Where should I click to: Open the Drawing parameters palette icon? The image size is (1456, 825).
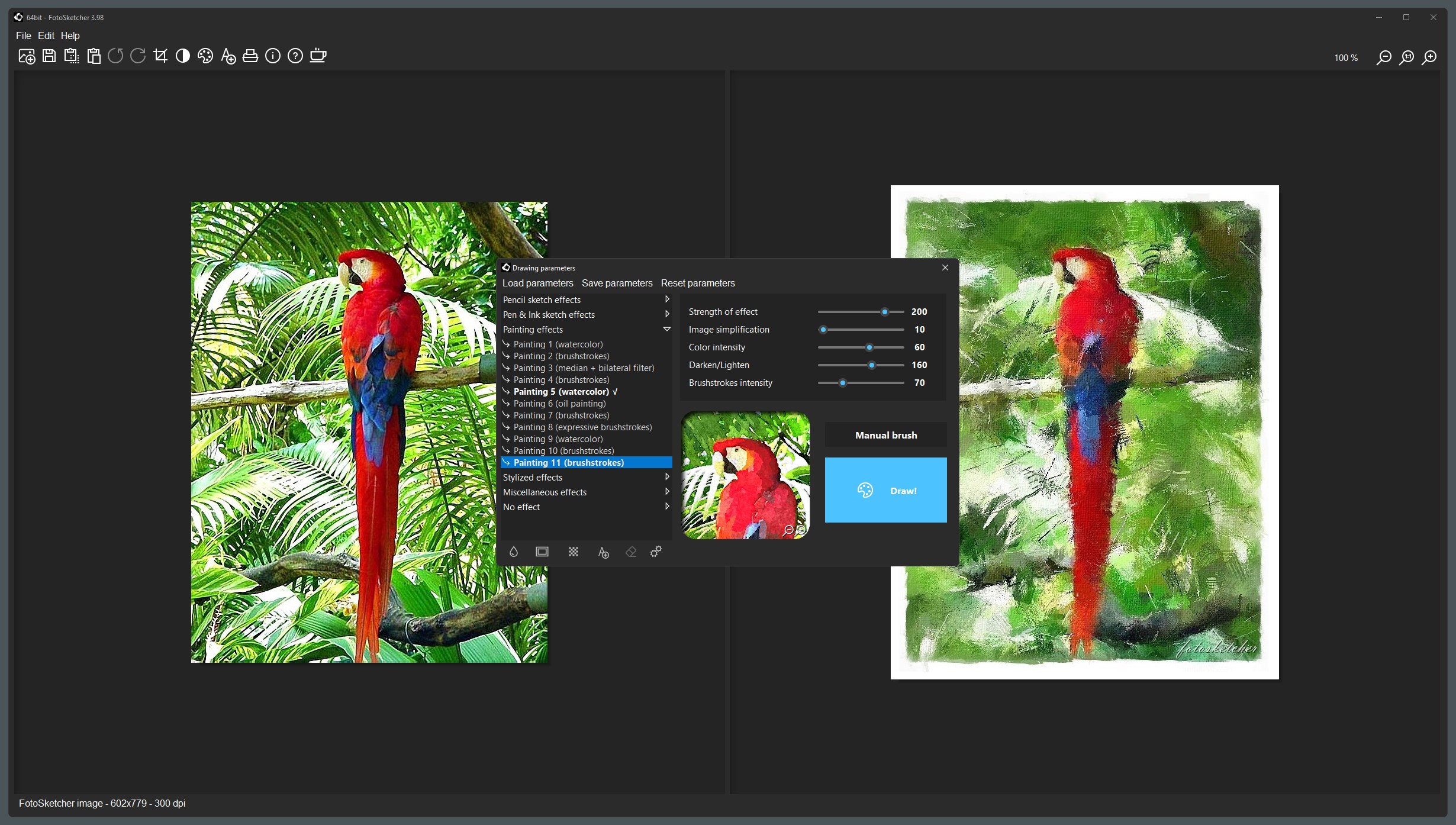click(x=205, y=56)
